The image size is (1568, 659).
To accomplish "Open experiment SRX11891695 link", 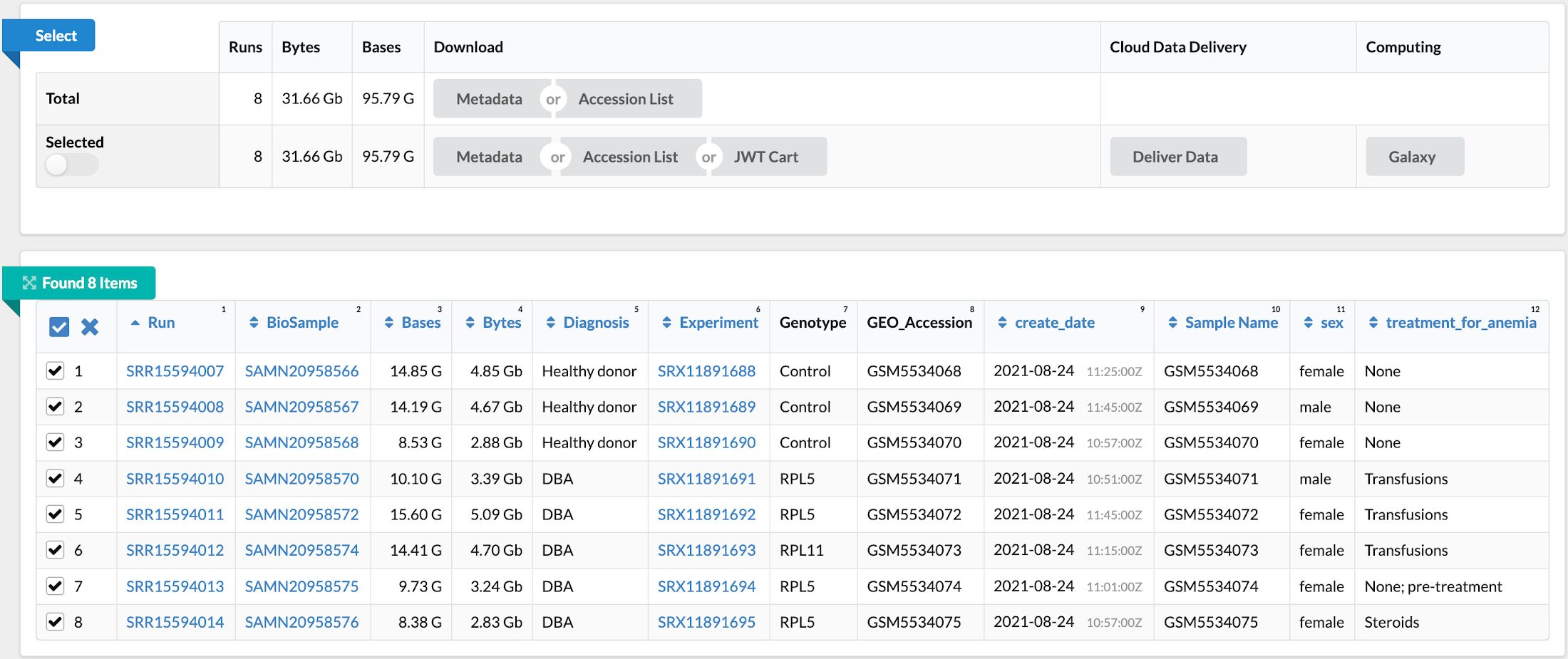I will 706,622.
